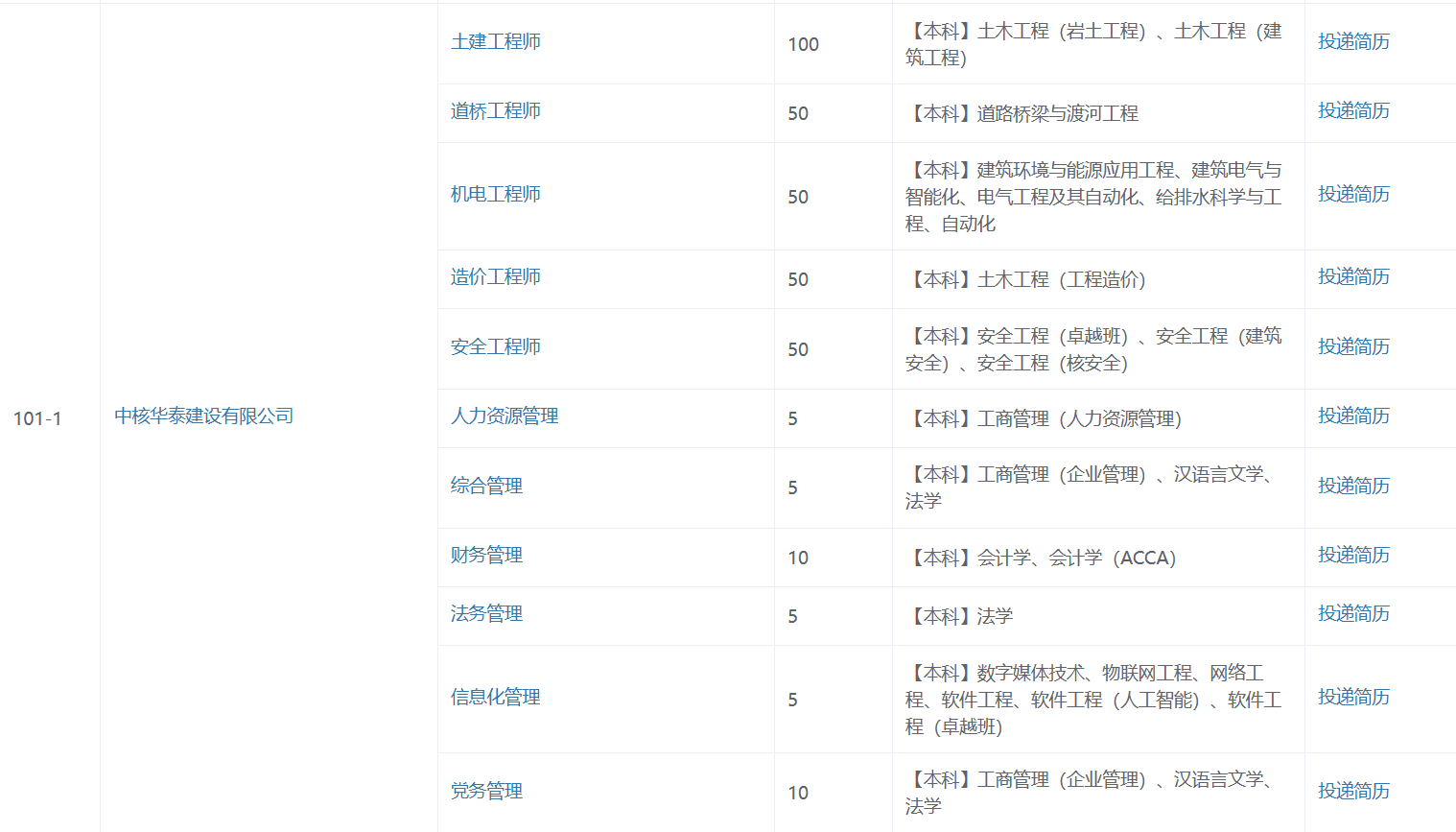Screen dimensions: 1456x832
Task: Open the 土建工程师 job posting
Action: [x=496, y=42]
